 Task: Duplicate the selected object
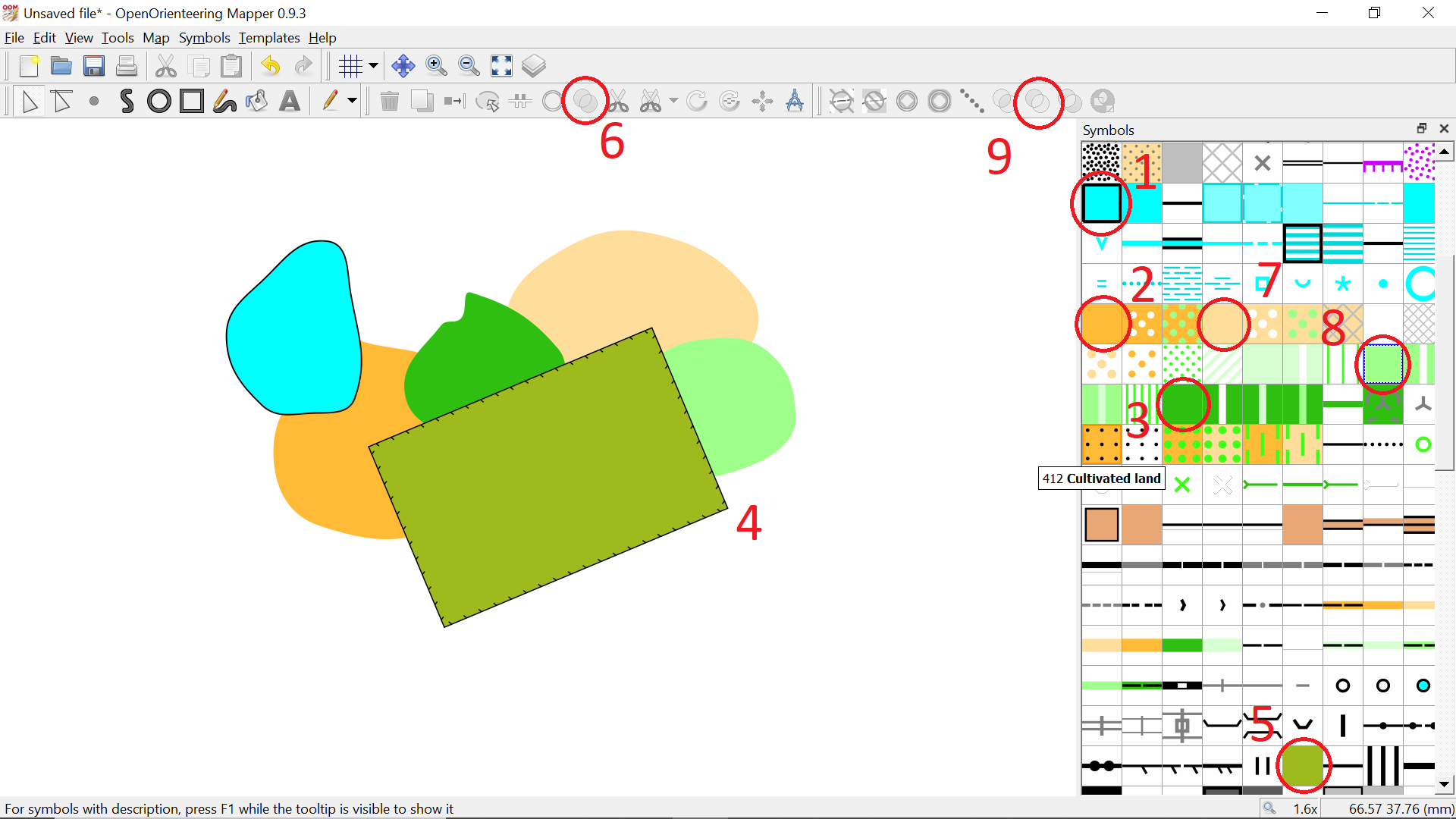[422, 100]
